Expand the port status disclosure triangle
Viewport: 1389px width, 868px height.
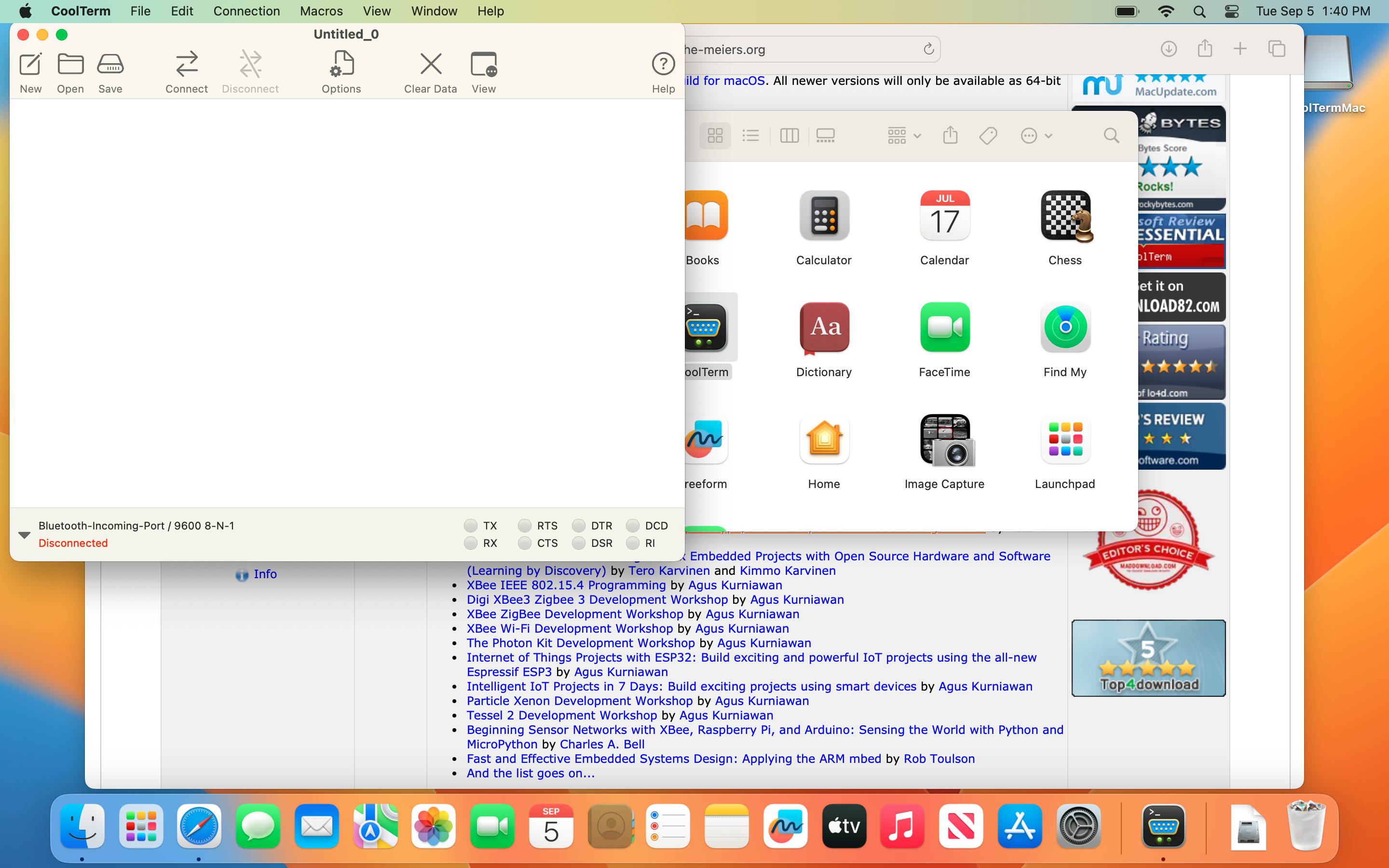point(24,535)
